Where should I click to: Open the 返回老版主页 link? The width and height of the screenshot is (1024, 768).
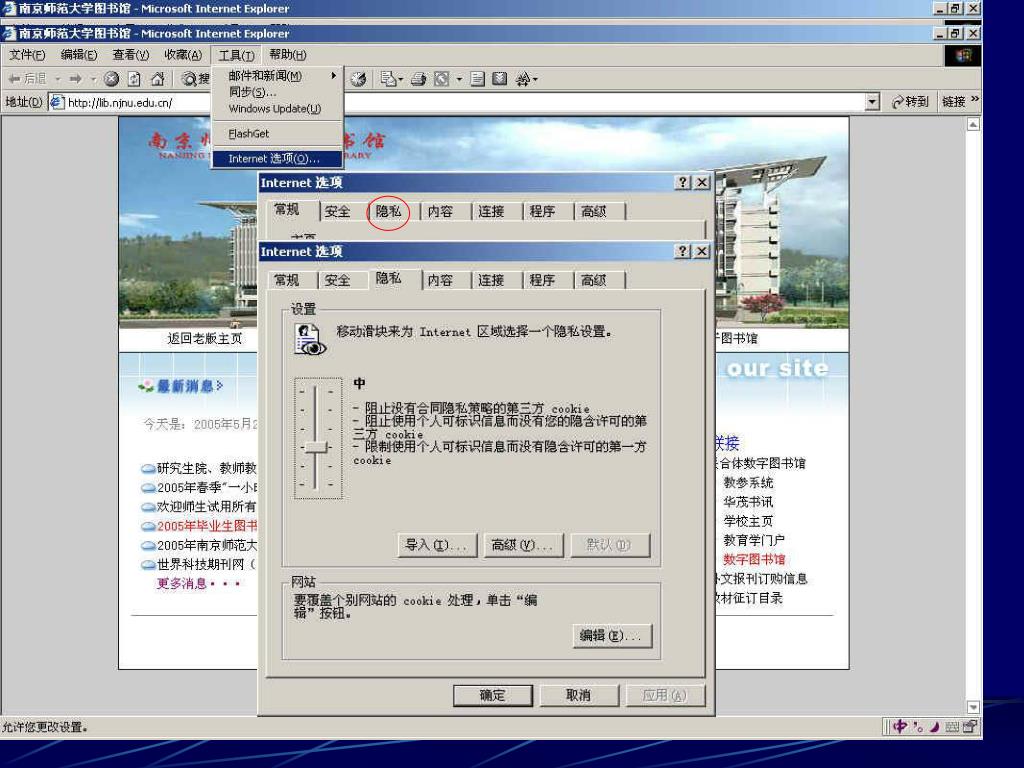tap(204, 338)
